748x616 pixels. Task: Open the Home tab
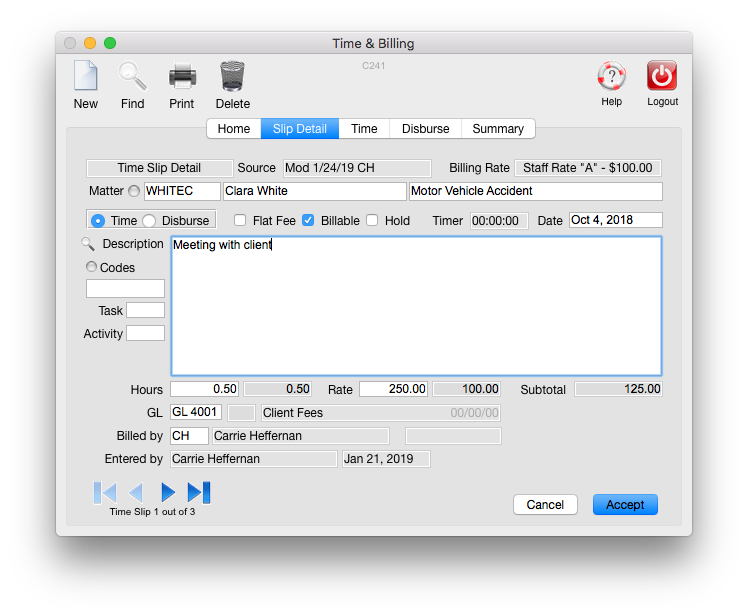click(x=234, y=129)
